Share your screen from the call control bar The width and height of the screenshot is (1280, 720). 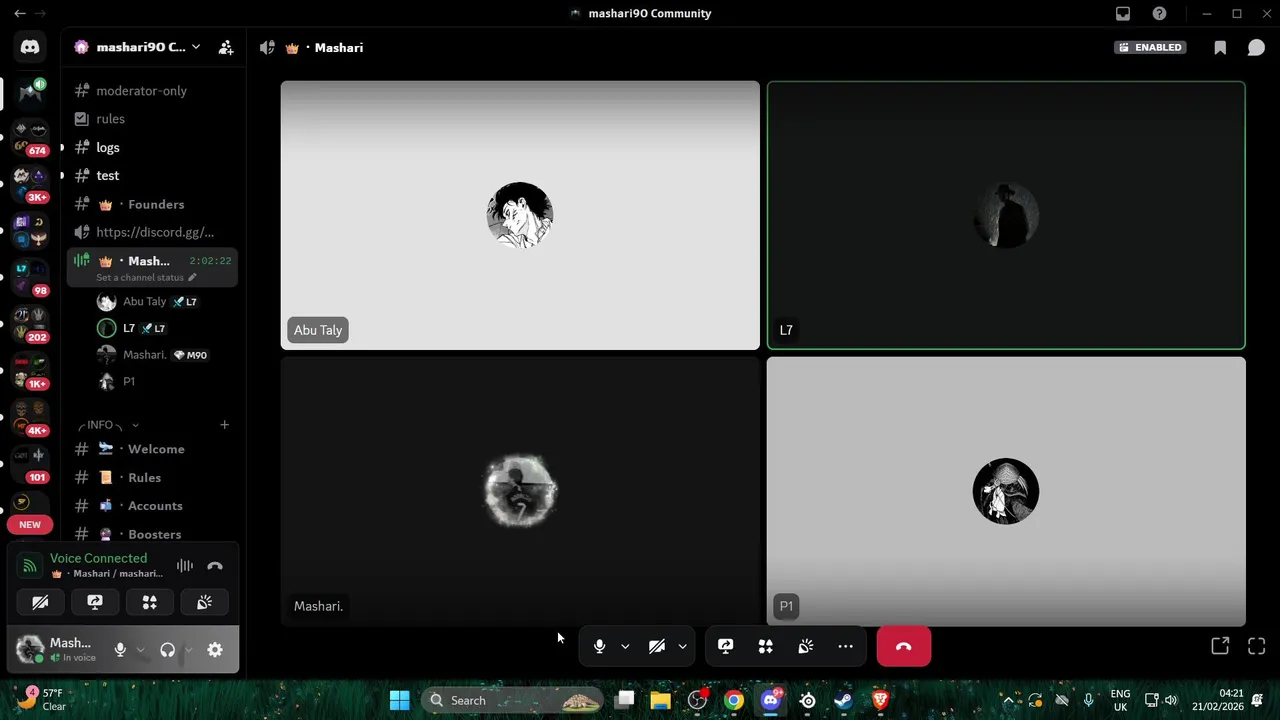tap(726, 647)
